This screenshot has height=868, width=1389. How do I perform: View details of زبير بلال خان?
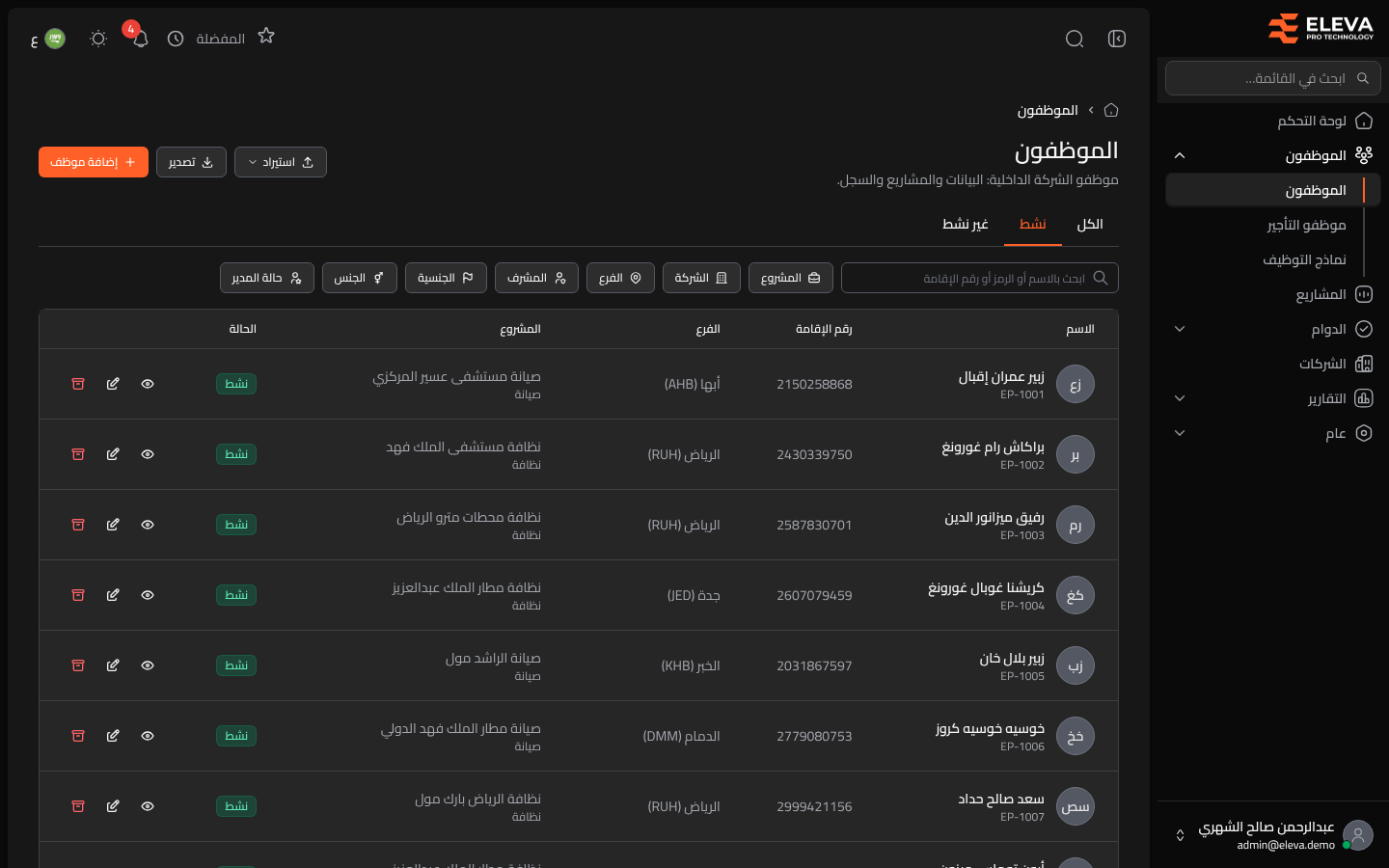click(148, 665)
